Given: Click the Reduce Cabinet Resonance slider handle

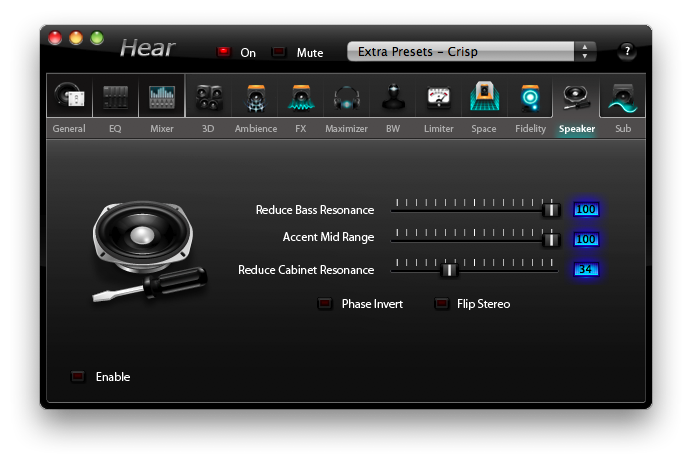Looking at the screenshot, I should point(449,269).
